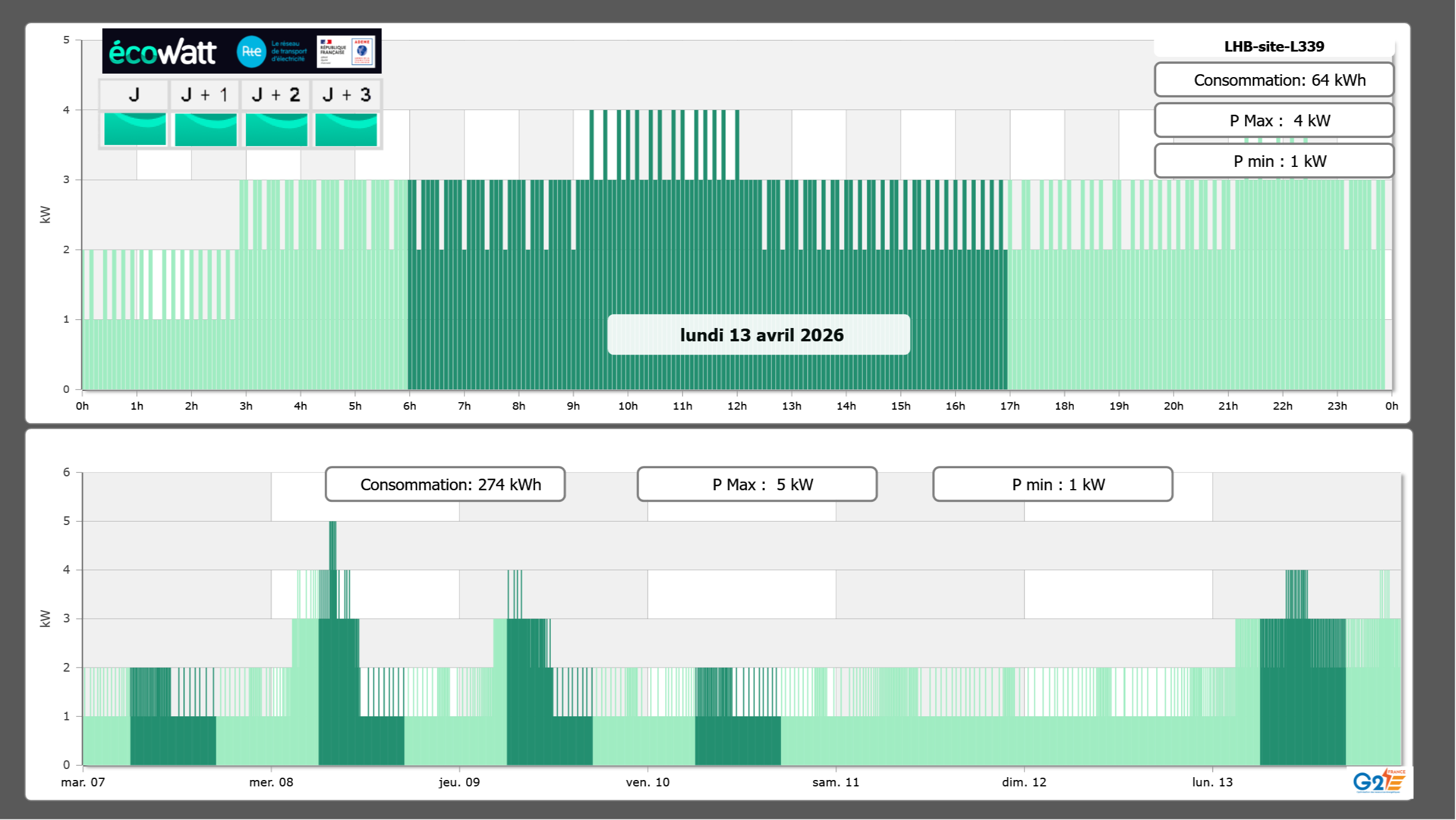Click the RTE round logo
The width and height of the screenshot is (1456, 820).
pyautogui.click(x=251, y=52)
